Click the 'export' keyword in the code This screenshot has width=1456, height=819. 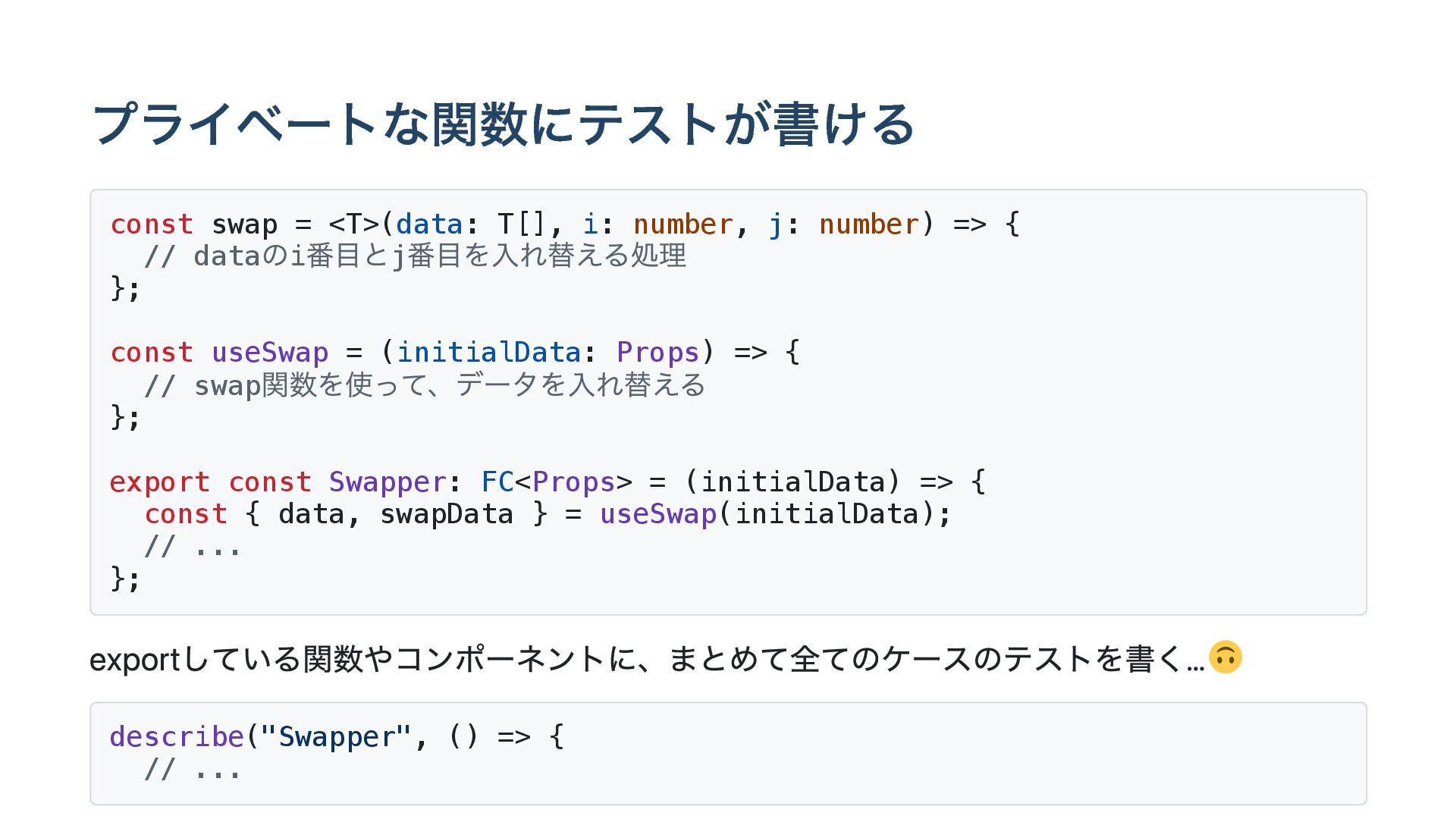pyautogui.click(x=159, y=482)
